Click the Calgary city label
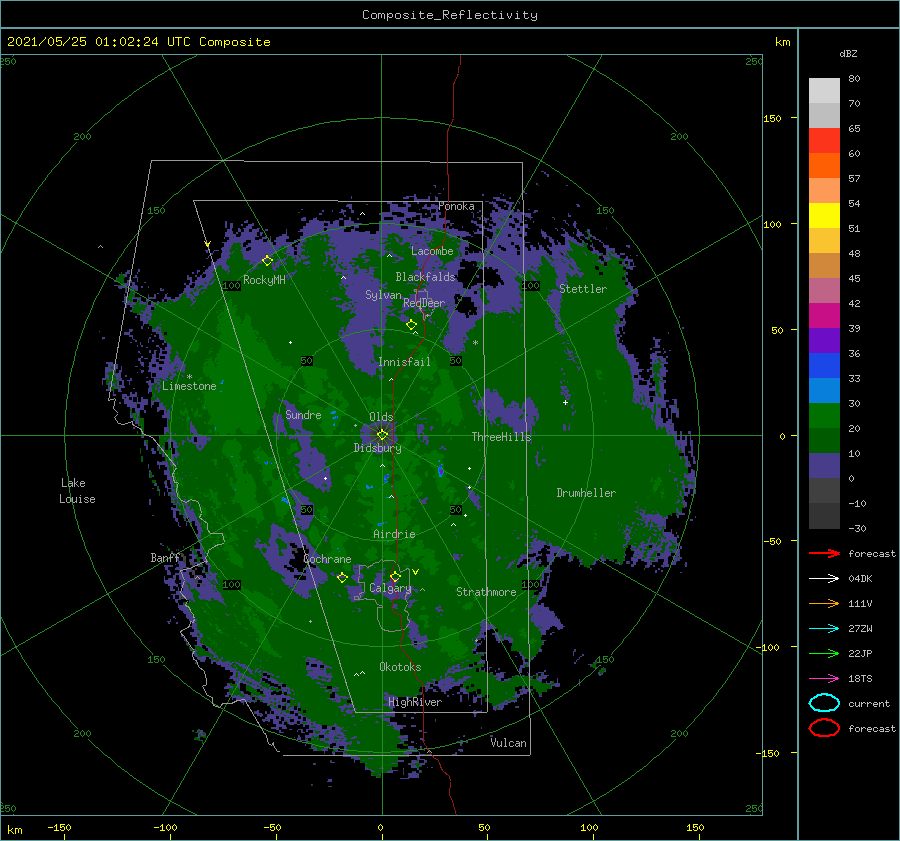Viewport: 900px width, 841px height. tap(390, 588)
